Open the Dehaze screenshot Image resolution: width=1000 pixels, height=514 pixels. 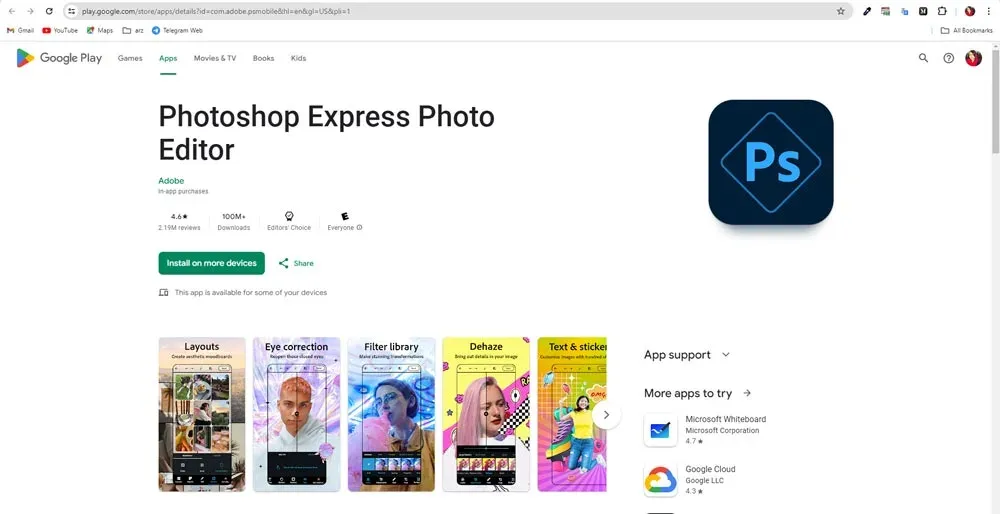coord(486,414)
